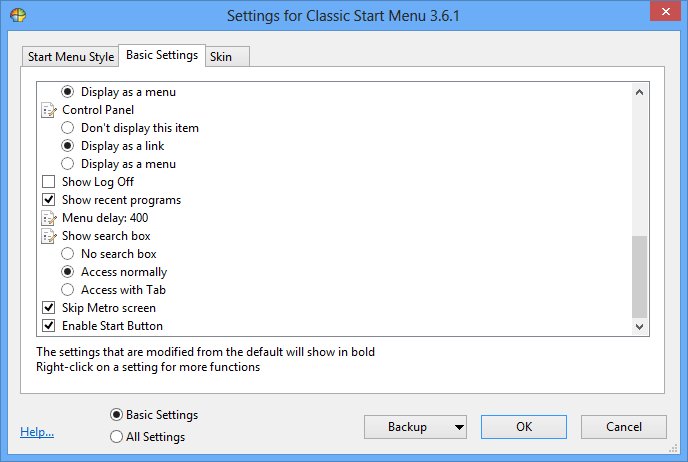The width and height of the screenshot is (688, 462).
Task: Select the Basic Settings tab
Action: [x=162, y=55]
